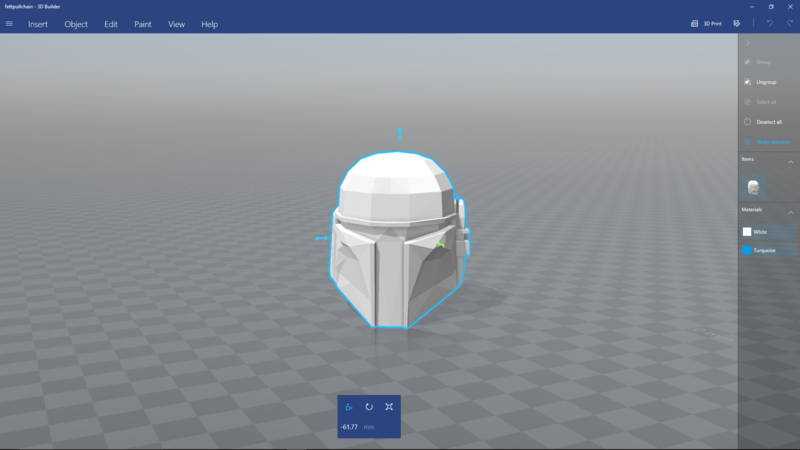The height and width of the screenshot is (450, 800).
Task: Click Select all in side panel
Action: (x=760, y=102)
